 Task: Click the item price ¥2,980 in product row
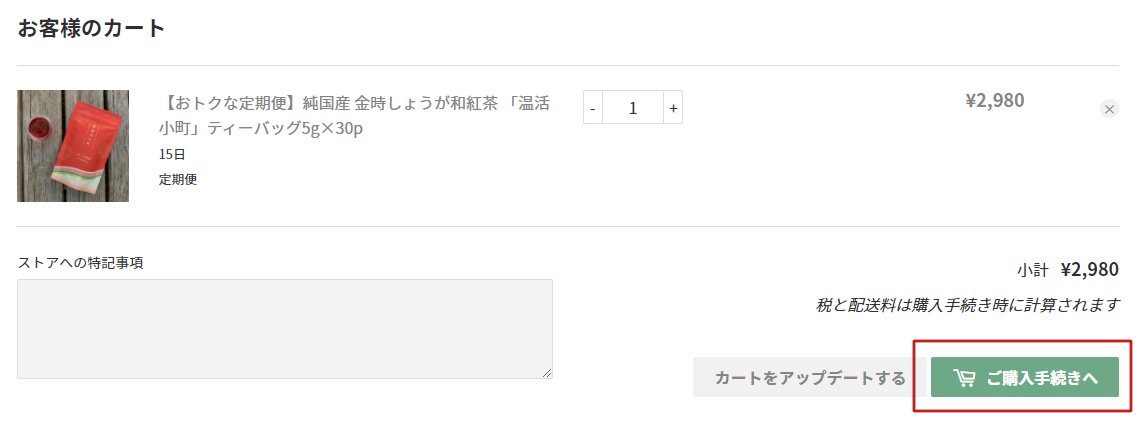click(995, 100)
